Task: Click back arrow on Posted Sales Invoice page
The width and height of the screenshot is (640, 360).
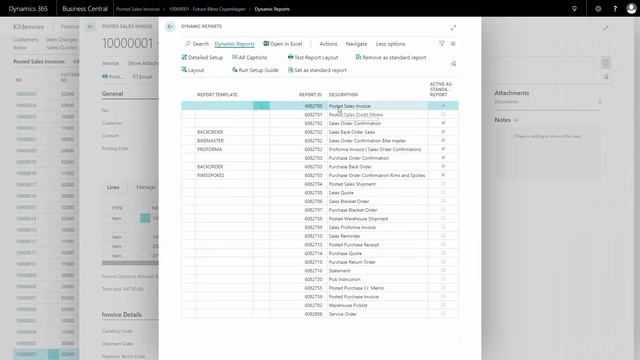Action: 91,27
